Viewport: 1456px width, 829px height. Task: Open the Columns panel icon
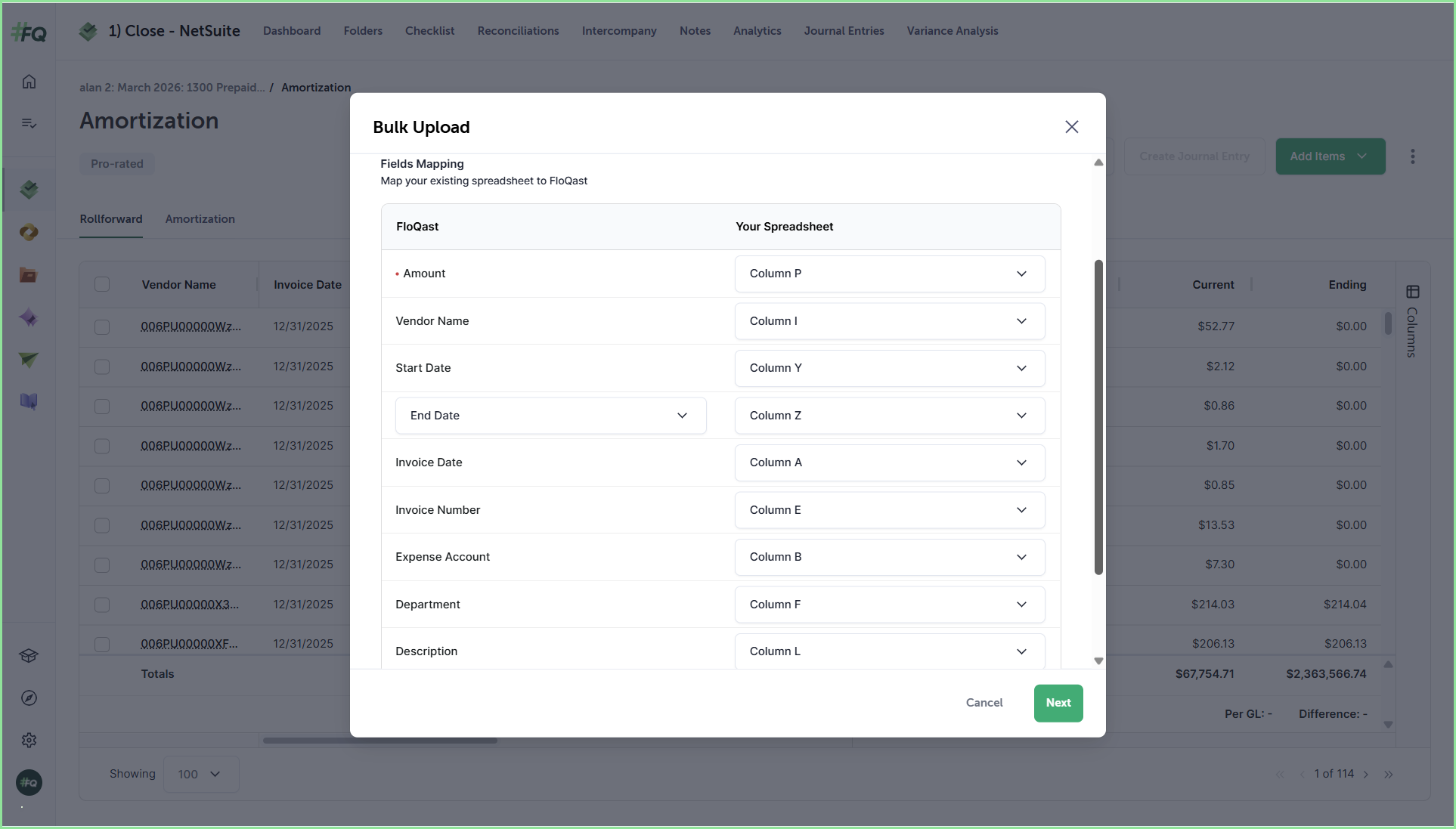coord(1413,292)
